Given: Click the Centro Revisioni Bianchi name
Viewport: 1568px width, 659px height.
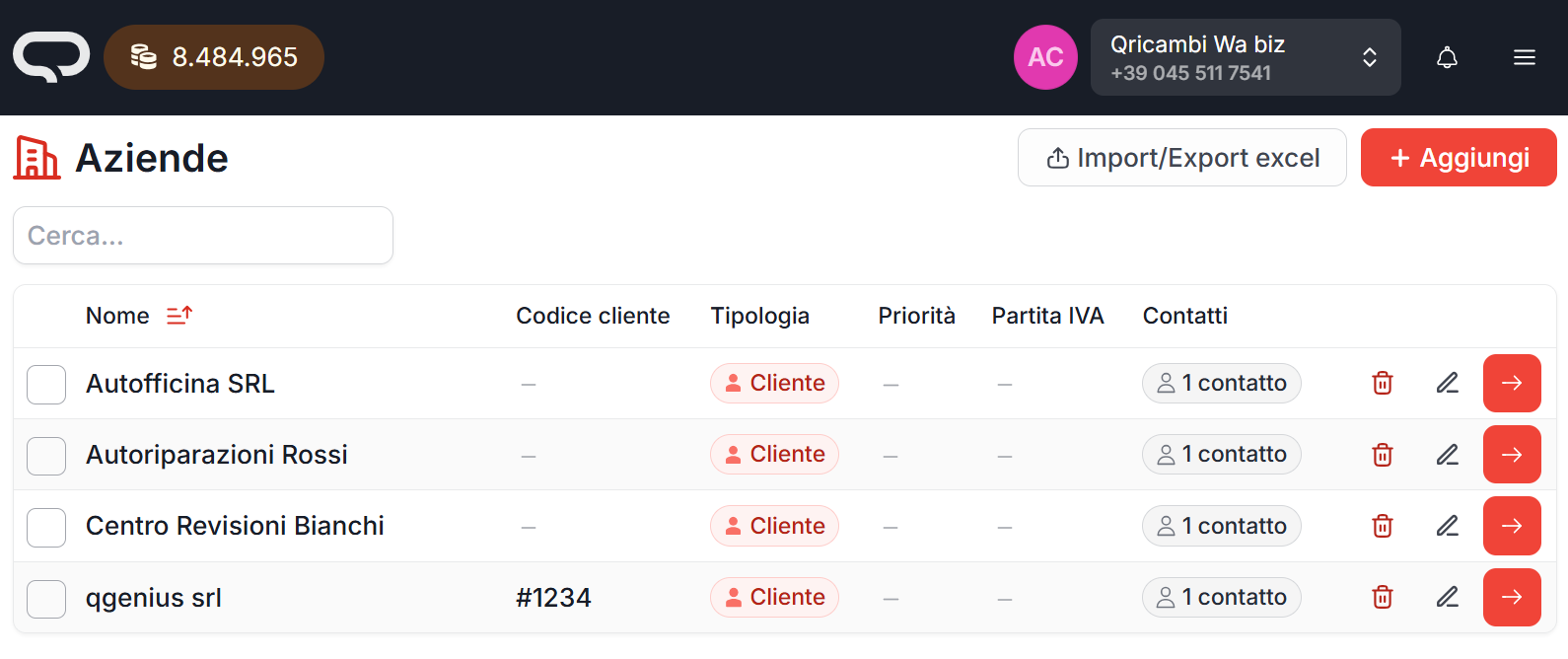Looking at the screenshot, I should 235,526.
